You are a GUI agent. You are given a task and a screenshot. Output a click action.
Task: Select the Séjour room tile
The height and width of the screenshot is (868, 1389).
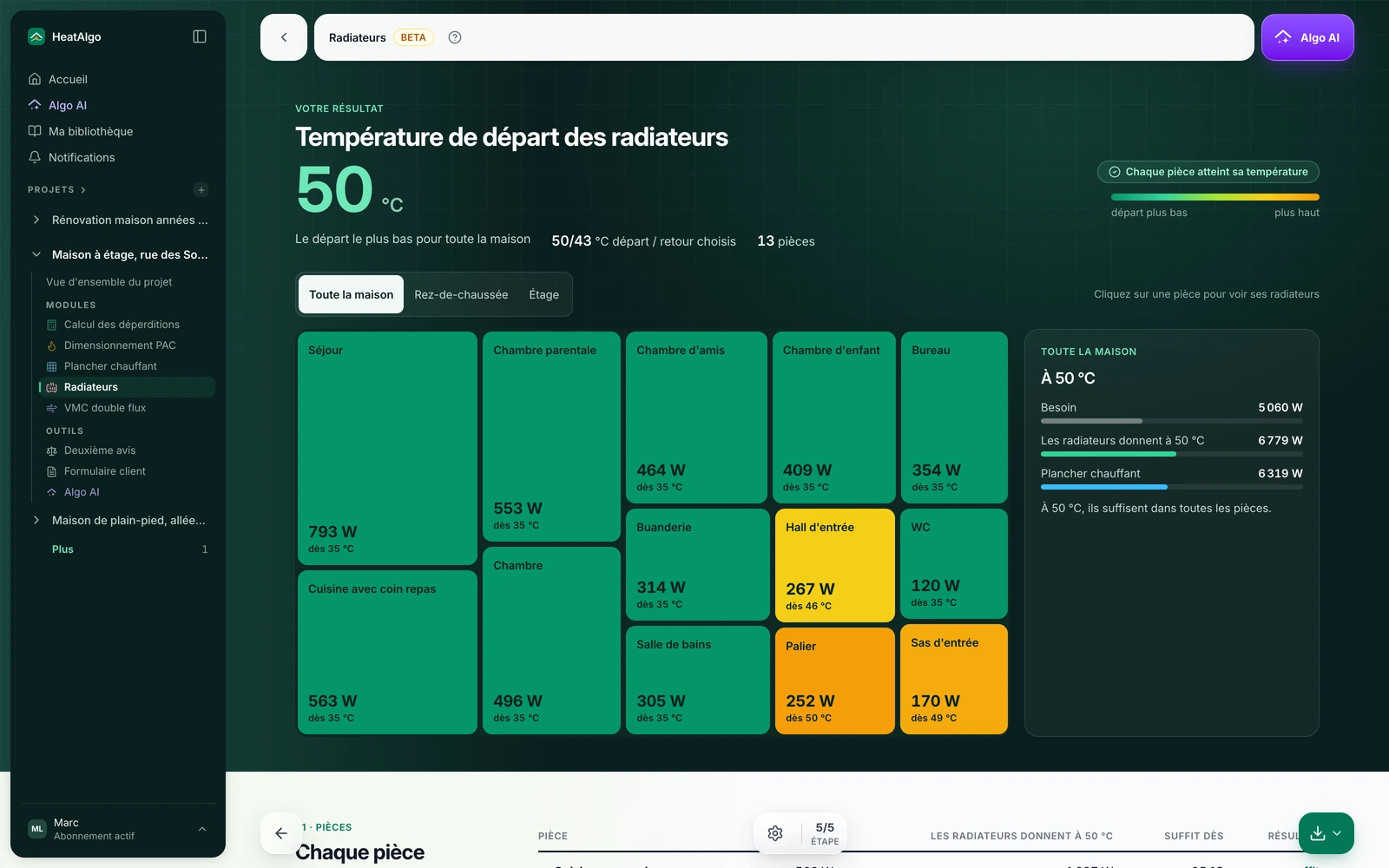click(x=387, y=448)
